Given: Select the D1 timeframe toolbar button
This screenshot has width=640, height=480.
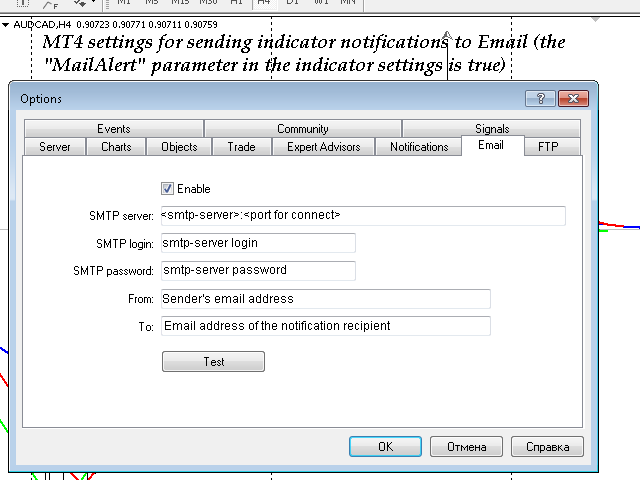Looking at the screenshot, I should click(x=292, y=2).
